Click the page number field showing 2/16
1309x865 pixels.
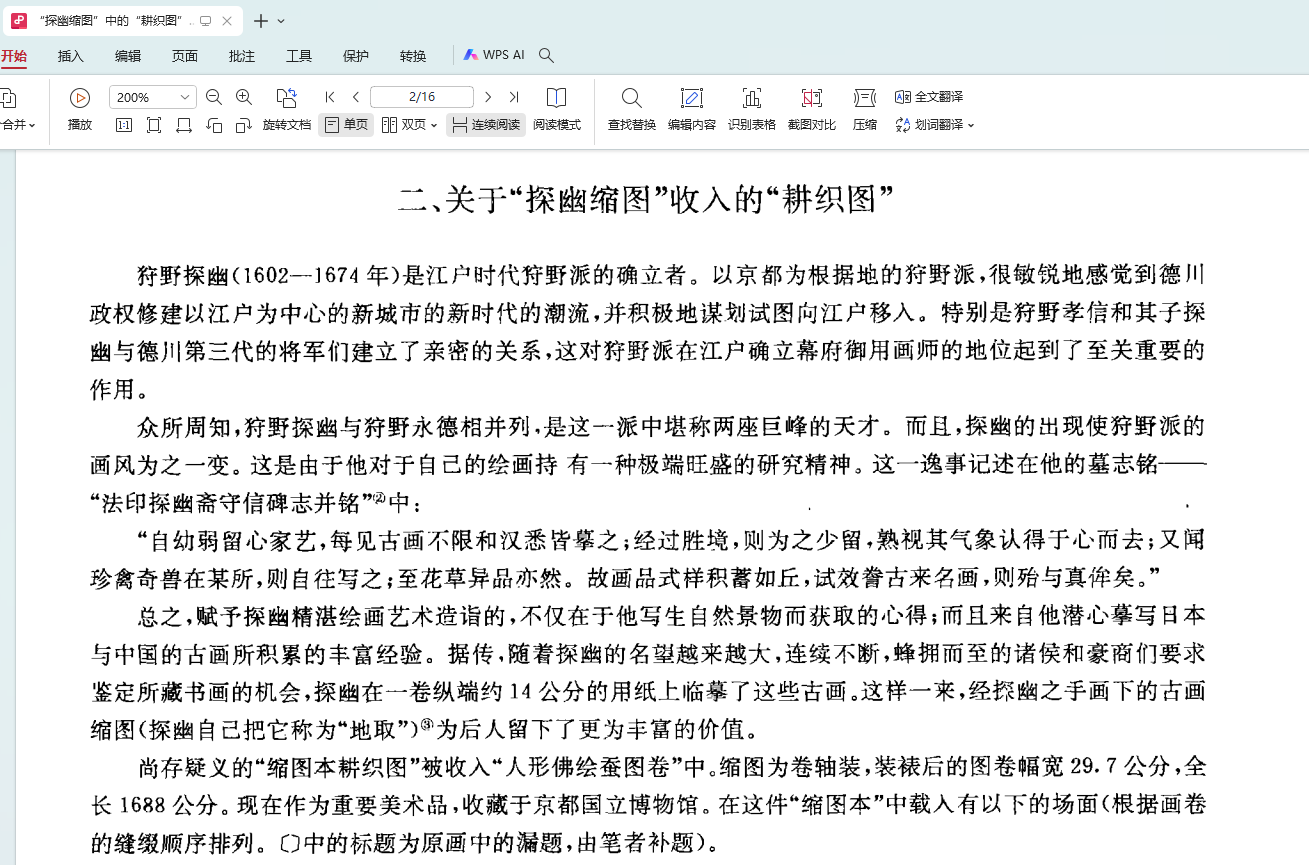pyautogui.click(x=421, y=97)
